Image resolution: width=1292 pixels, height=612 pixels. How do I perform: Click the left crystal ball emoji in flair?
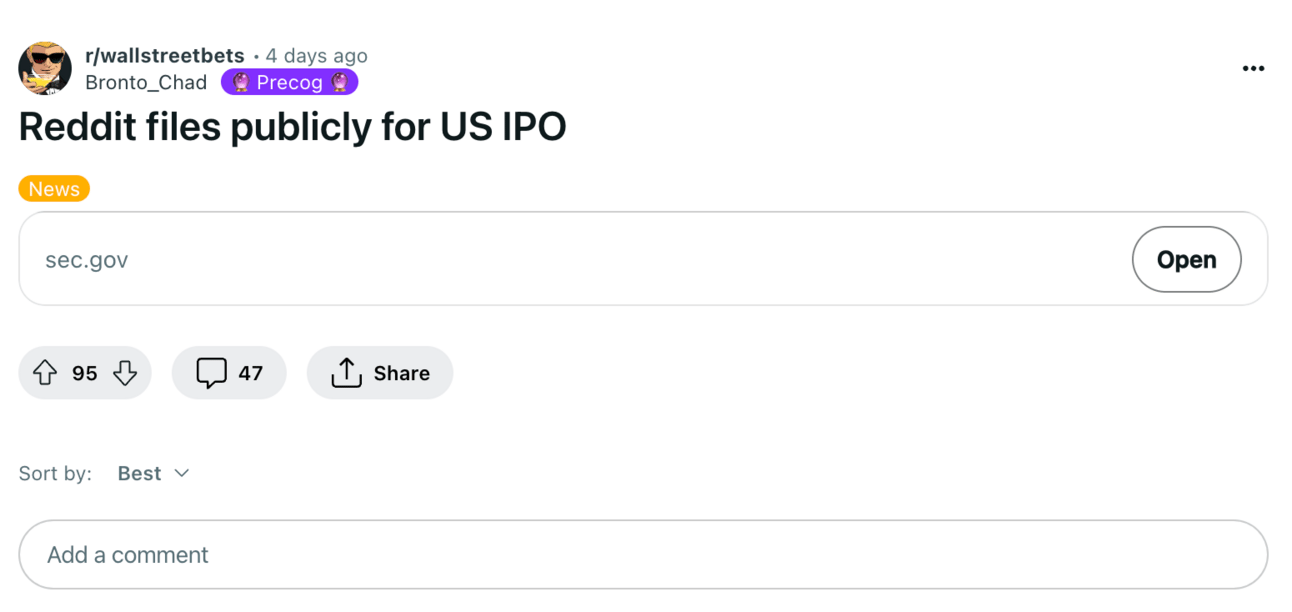point(241,83)
